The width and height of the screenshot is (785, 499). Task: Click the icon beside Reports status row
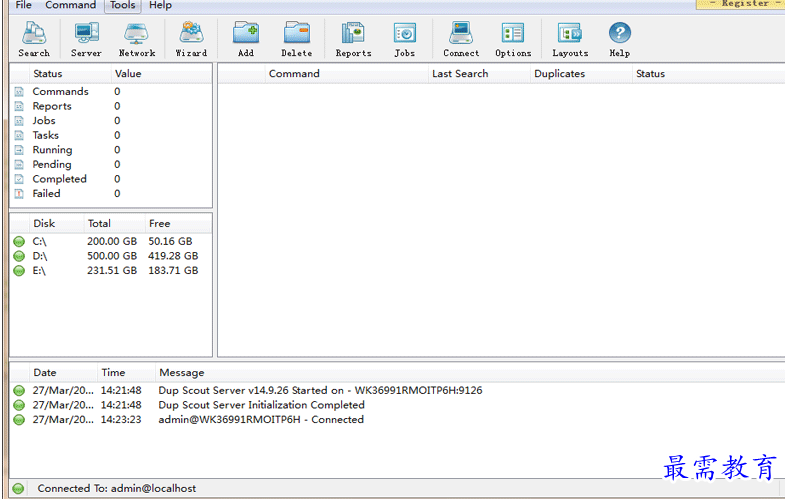(x=19, y=106)
